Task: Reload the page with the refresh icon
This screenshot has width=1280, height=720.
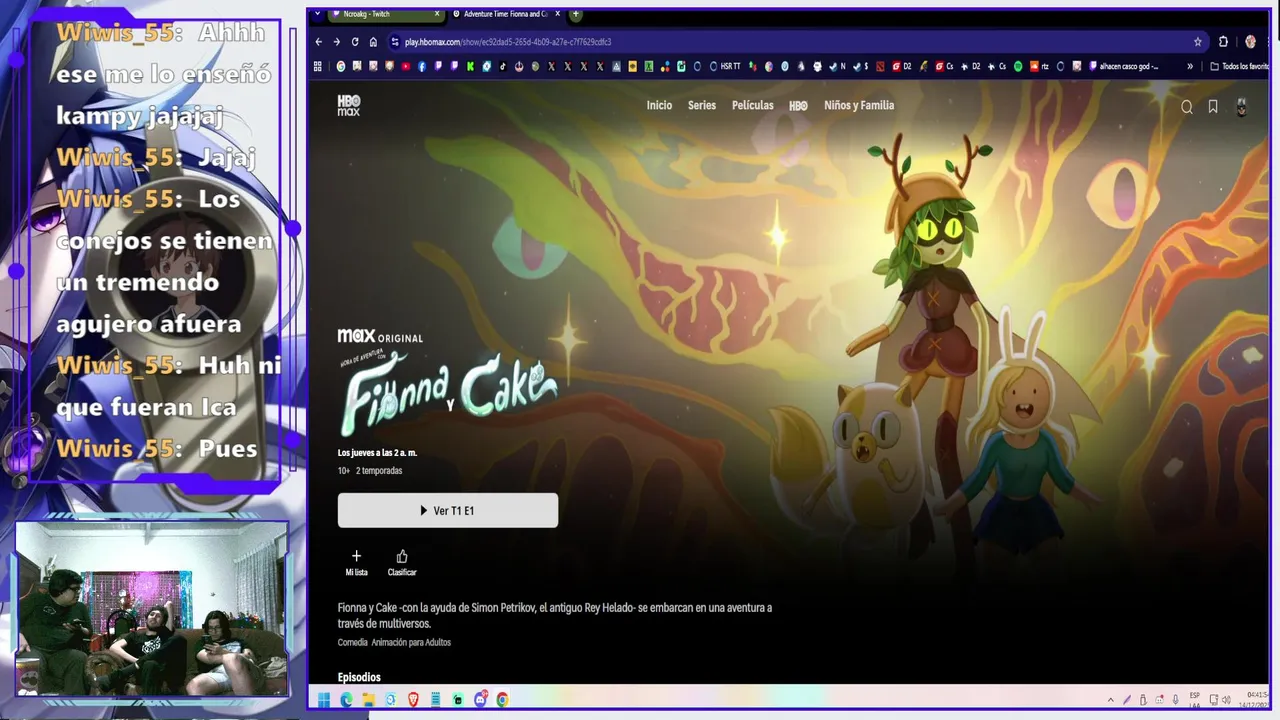Action: 355,42
